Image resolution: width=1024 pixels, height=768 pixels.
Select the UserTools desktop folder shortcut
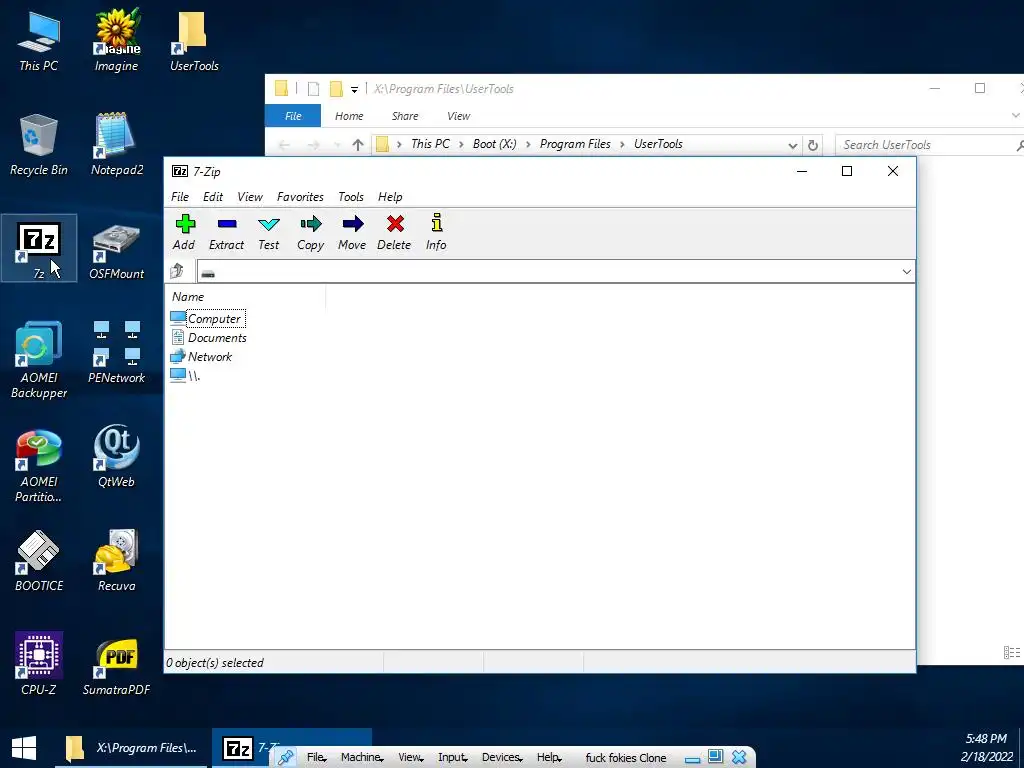point(194,40)
